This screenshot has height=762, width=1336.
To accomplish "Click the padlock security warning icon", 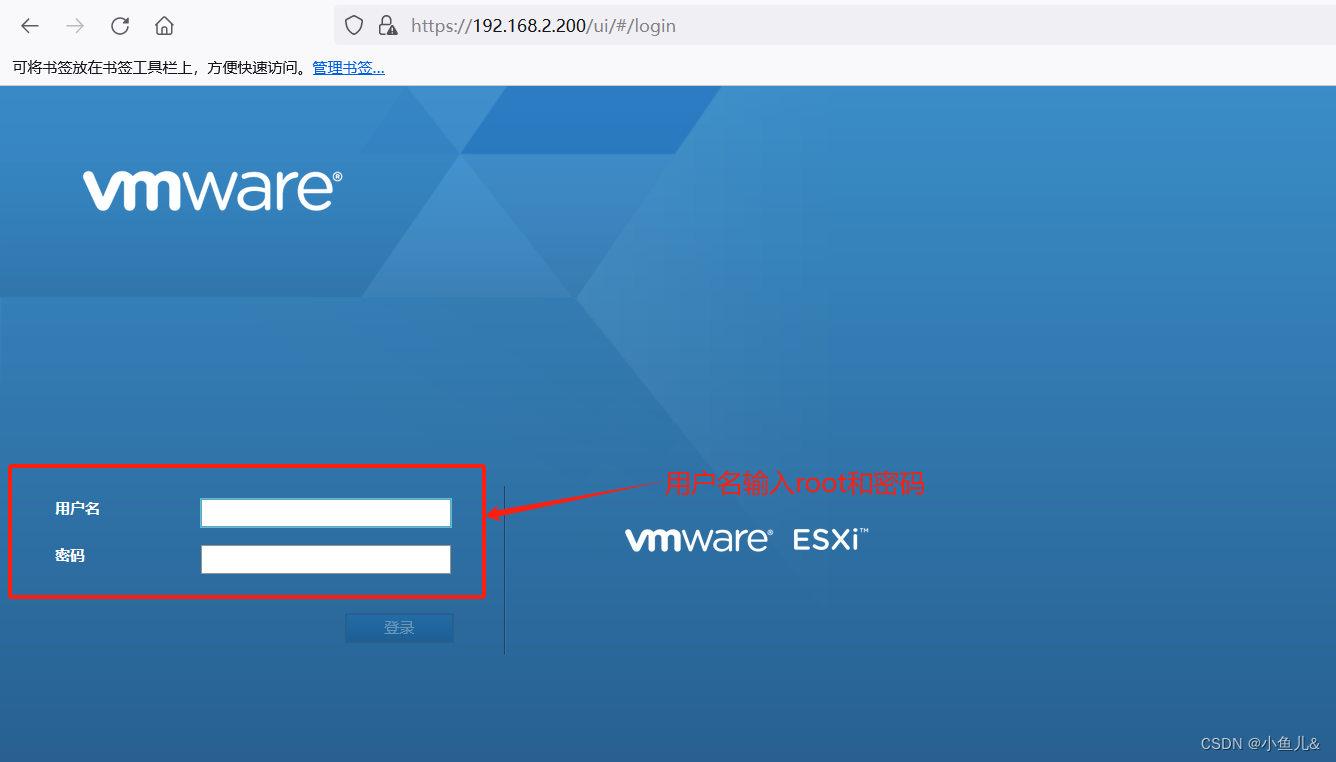I will 387,26.
